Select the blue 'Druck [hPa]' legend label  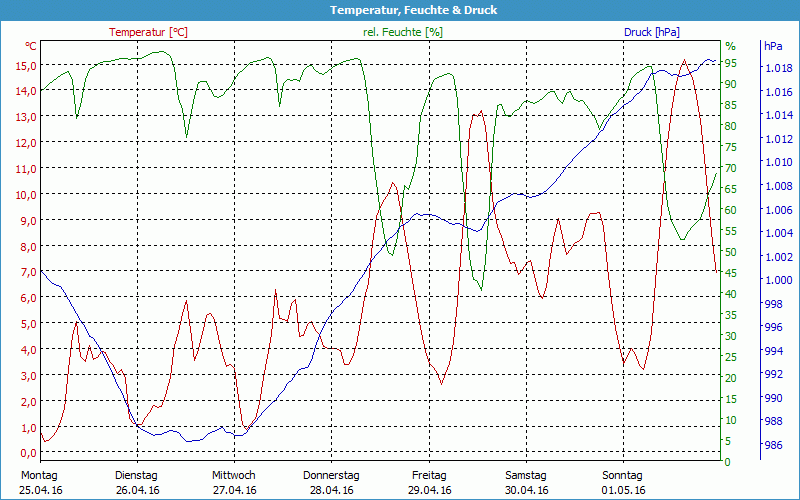tap(652, 32)
